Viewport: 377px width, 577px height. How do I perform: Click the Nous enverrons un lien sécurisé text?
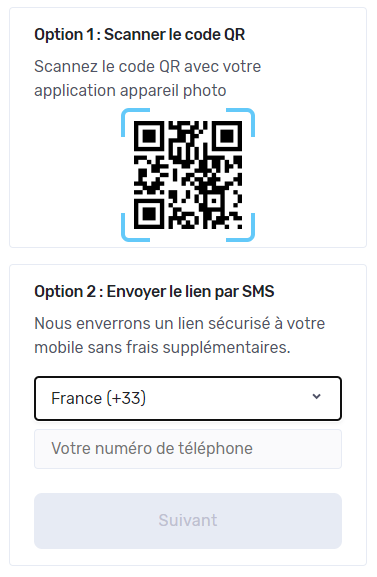[180, 323]
